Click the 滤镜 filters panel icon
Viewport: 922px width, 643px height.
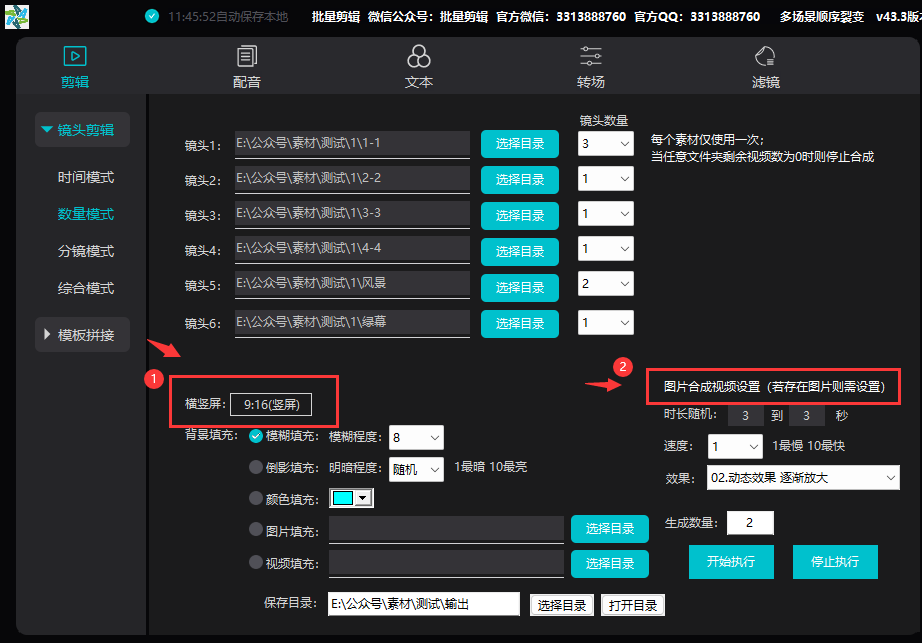tap(765, 56)
